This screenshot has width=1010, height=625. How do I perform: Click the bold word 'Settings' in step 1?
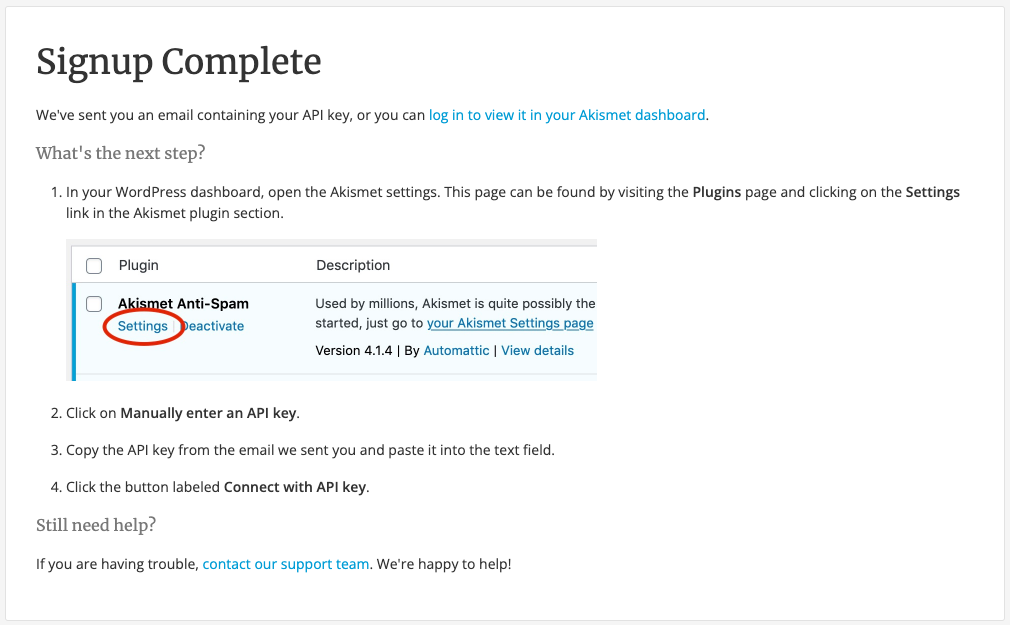(933, 192)
